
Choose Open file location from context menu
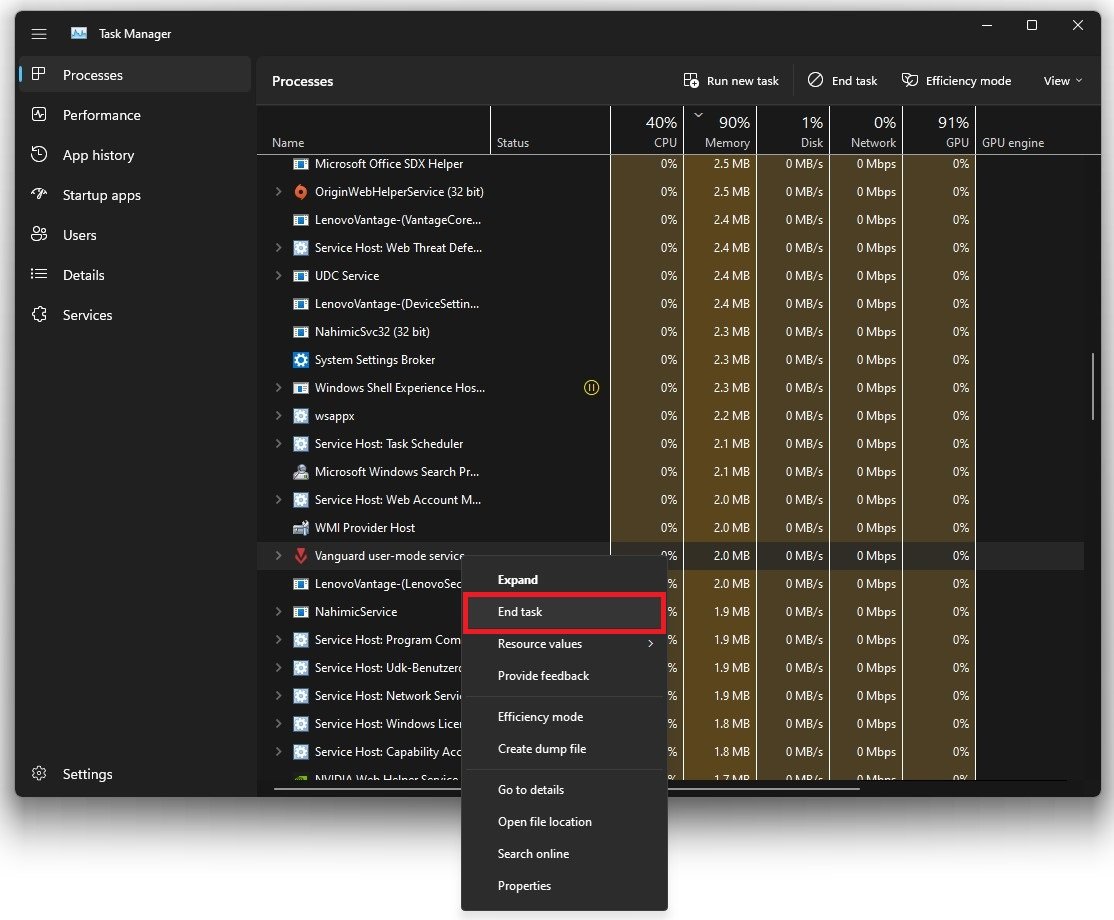[x=544, y=822]
